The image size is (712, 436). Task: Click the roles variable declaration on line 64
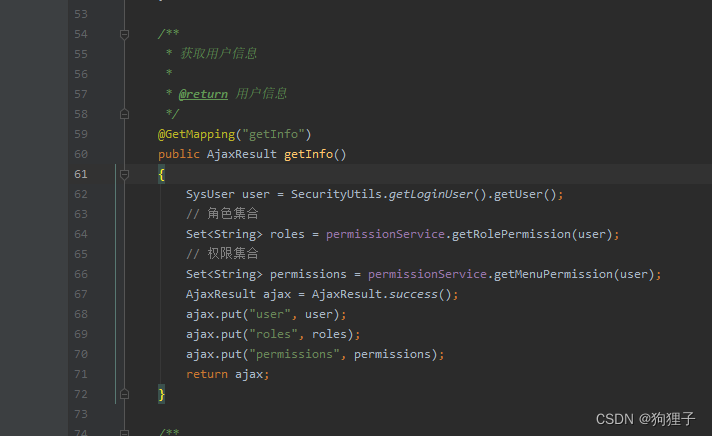[287, 234]
